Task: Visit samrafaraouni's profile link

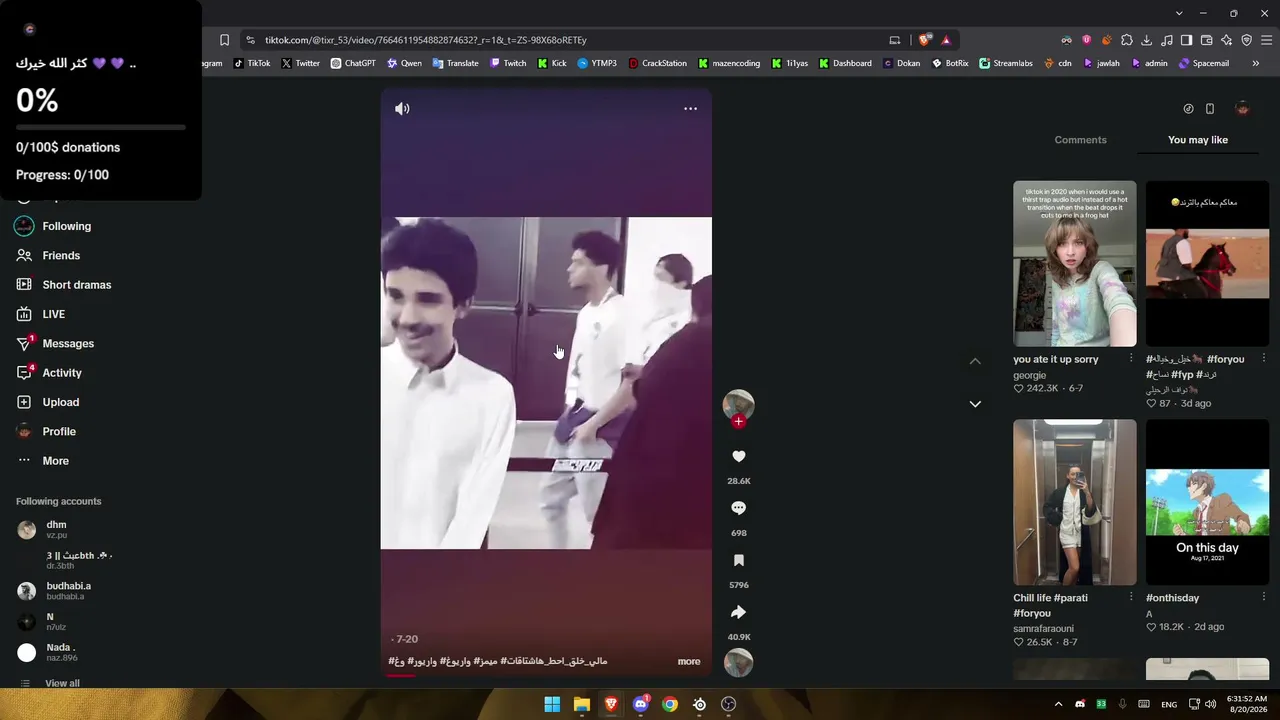Action: (x=1043, y=629)
